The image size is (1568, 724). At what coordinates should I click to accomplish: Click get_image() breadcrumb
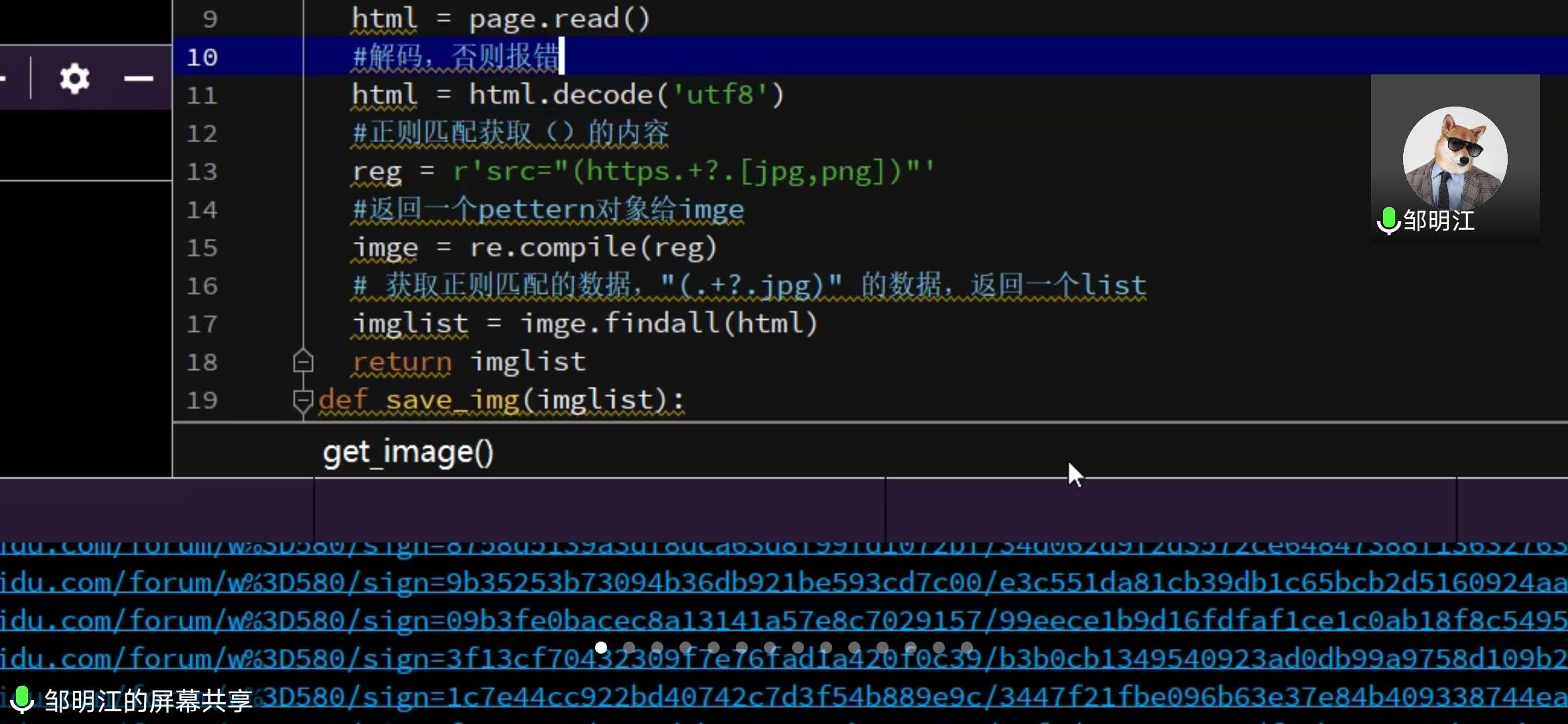(x=407, y=452)
